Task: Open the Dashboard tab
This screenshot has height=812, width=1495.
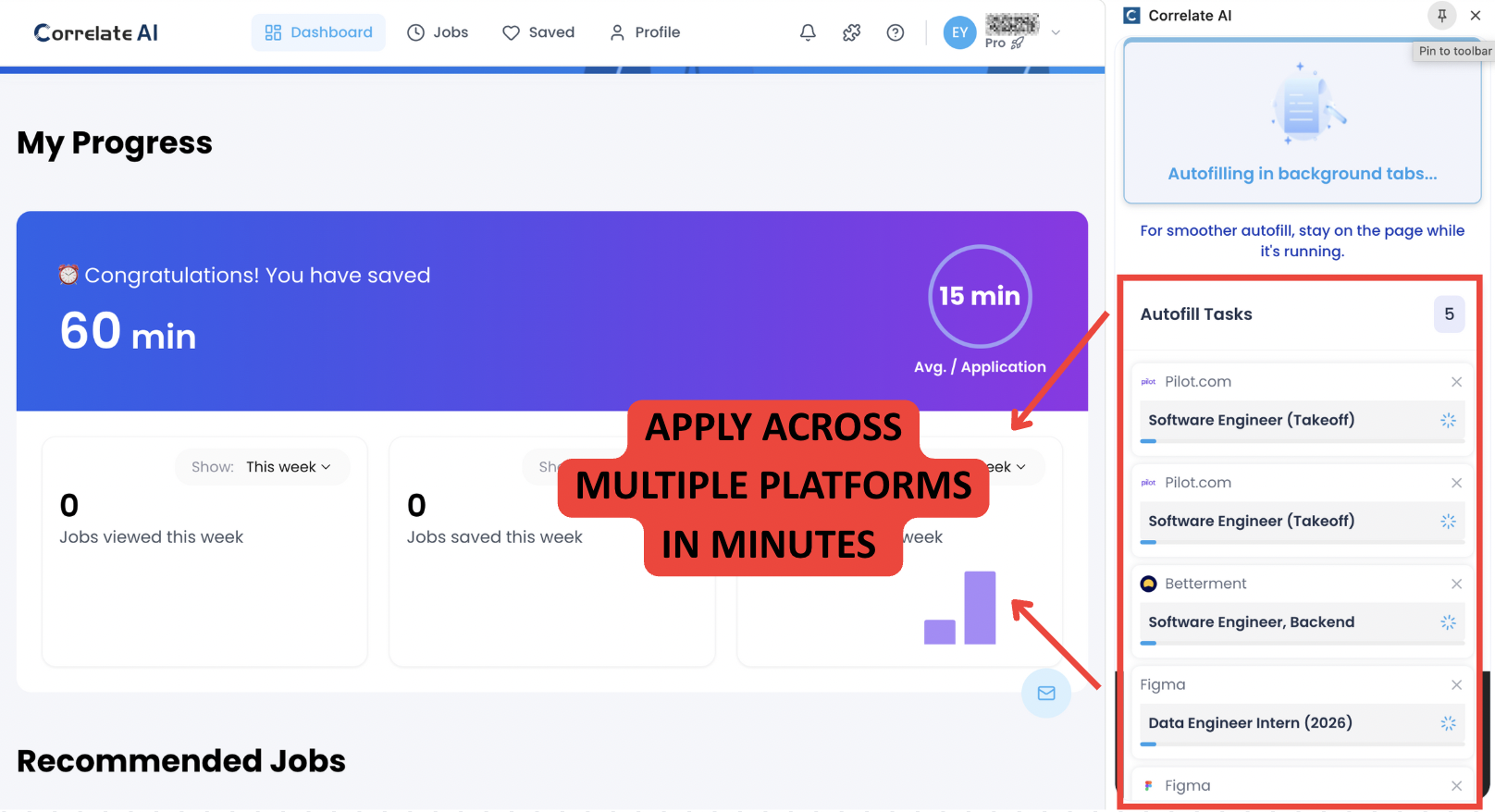Action: pos(318,32)
